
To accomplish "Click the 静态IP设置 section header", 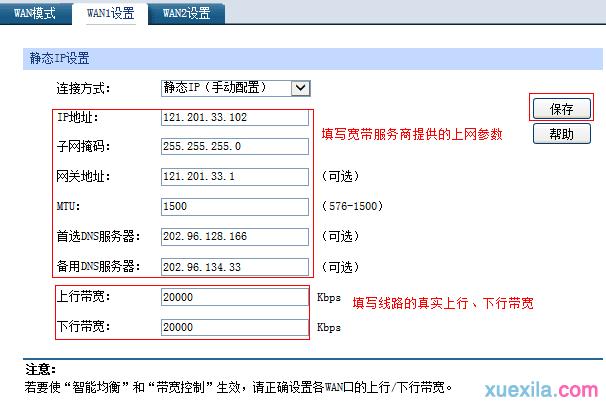I will coord(313,59).
